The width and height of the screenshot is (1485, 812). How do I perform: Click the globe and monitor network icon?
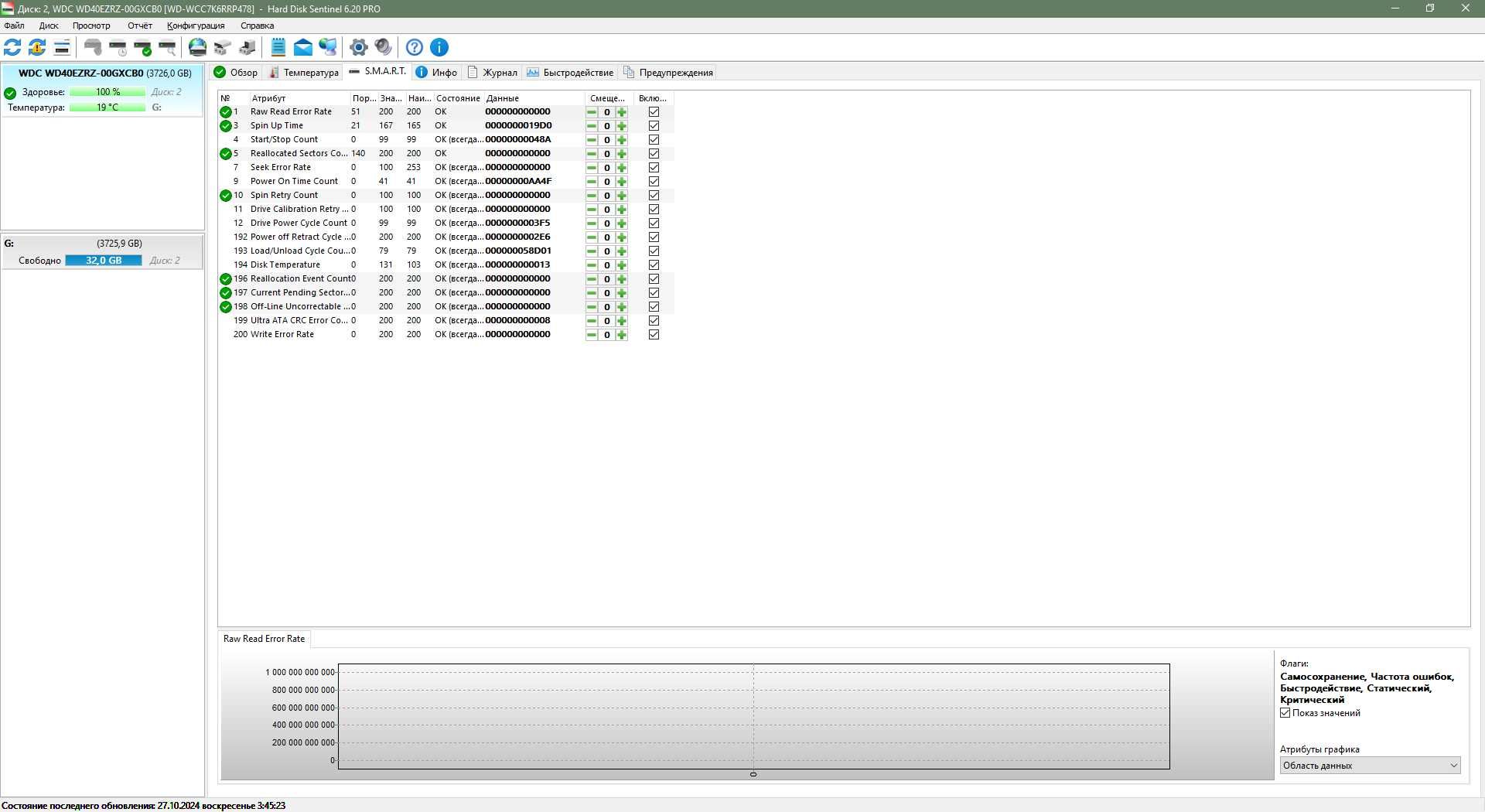click(328, 47)
